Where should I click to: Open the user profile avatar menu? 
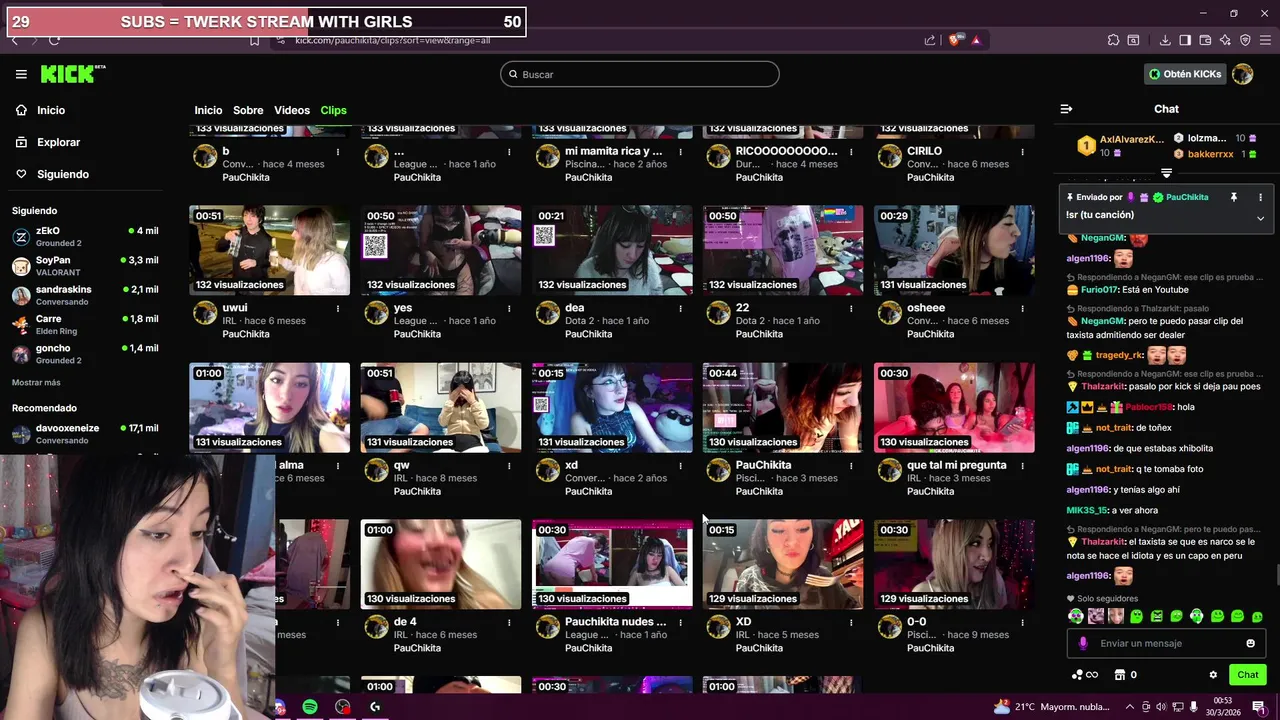(1243, 74)
